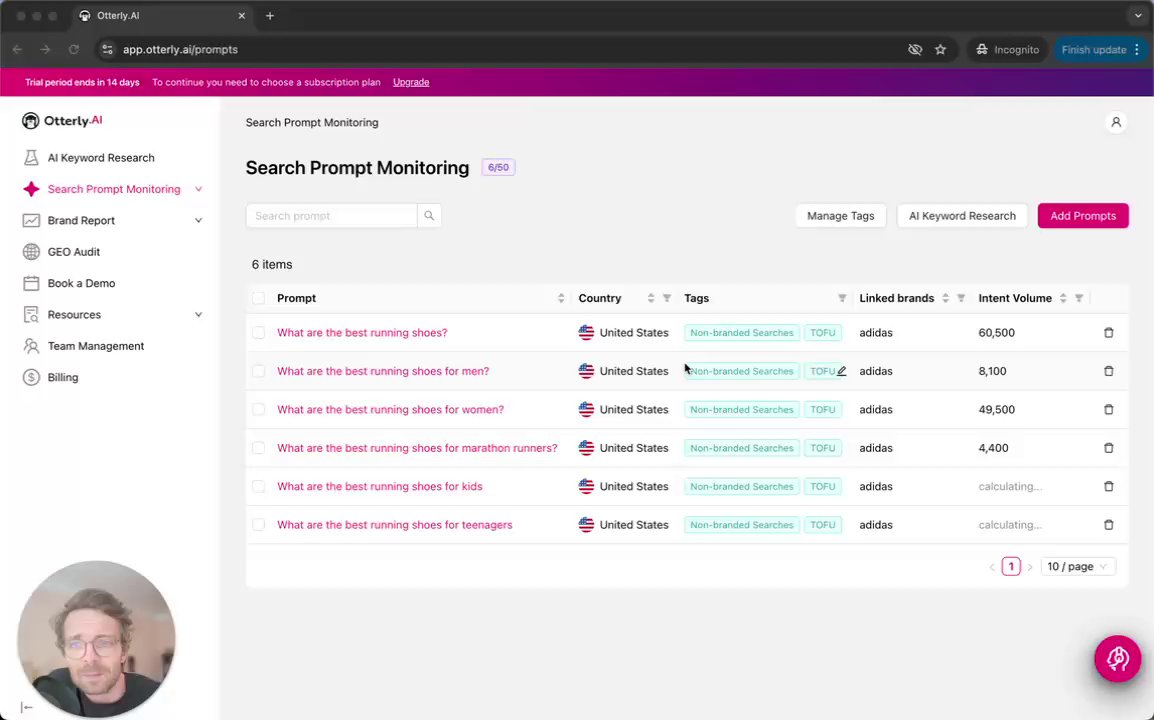The height and width of the screenshot is (720, 1154).
Task: Open the user profile icon
Action: [1116, 122]
